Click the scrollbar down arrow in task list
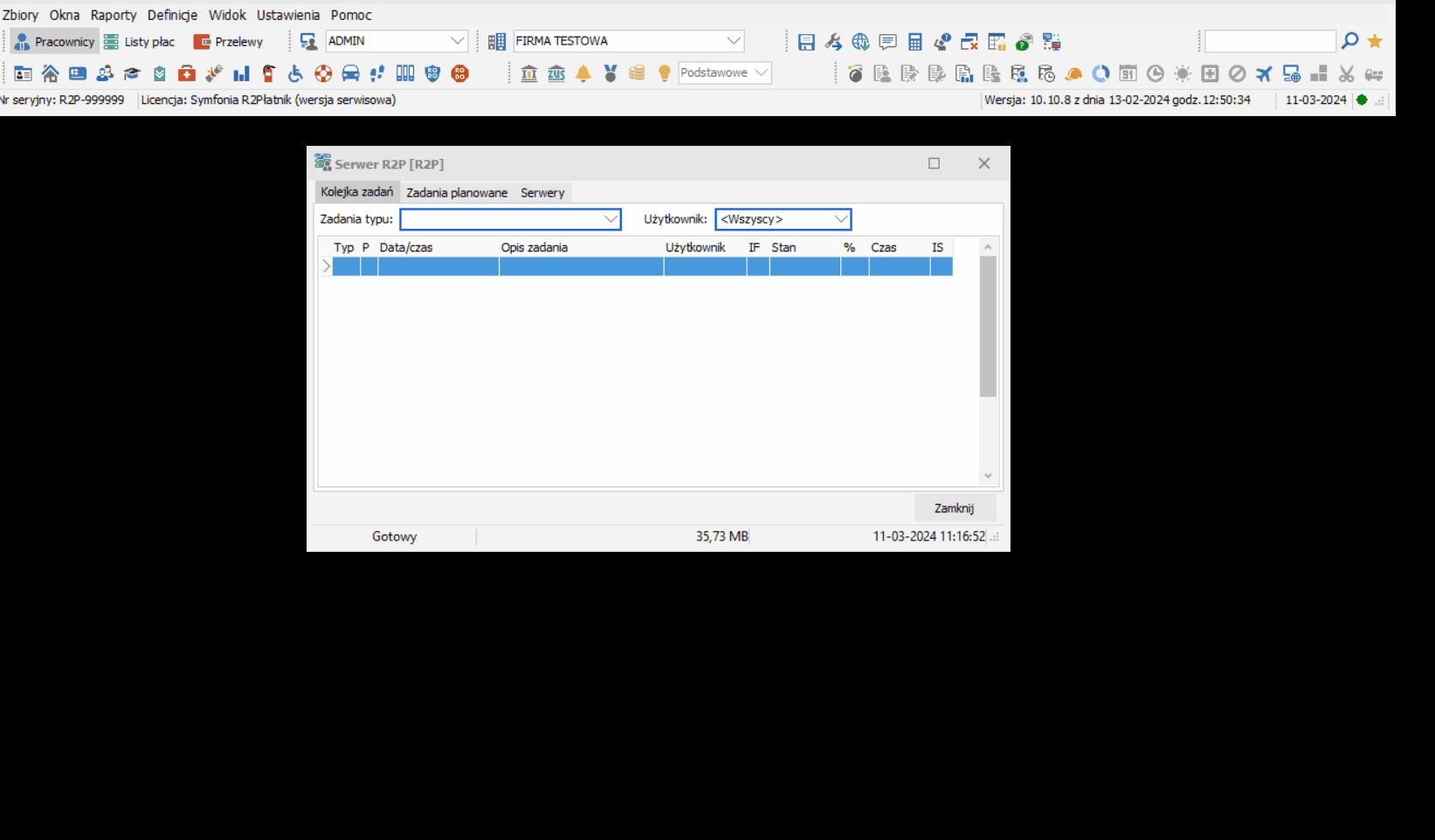1435x840 pixels. (x=988, y=476)
